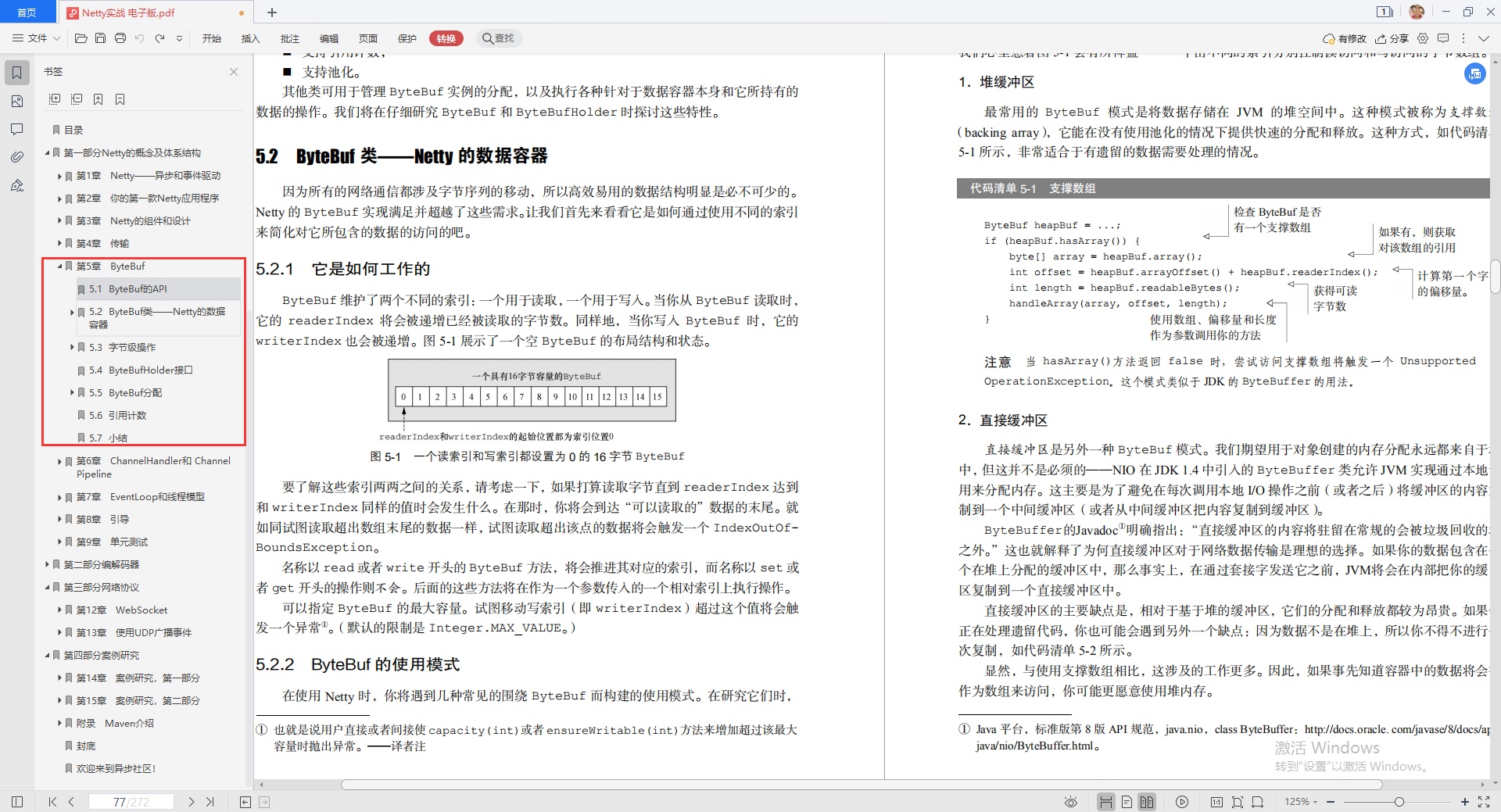Viewport: 1501px width, 812px height.
Task: Expand the 第1章 Netty chapter
Action: click(59, 175)
